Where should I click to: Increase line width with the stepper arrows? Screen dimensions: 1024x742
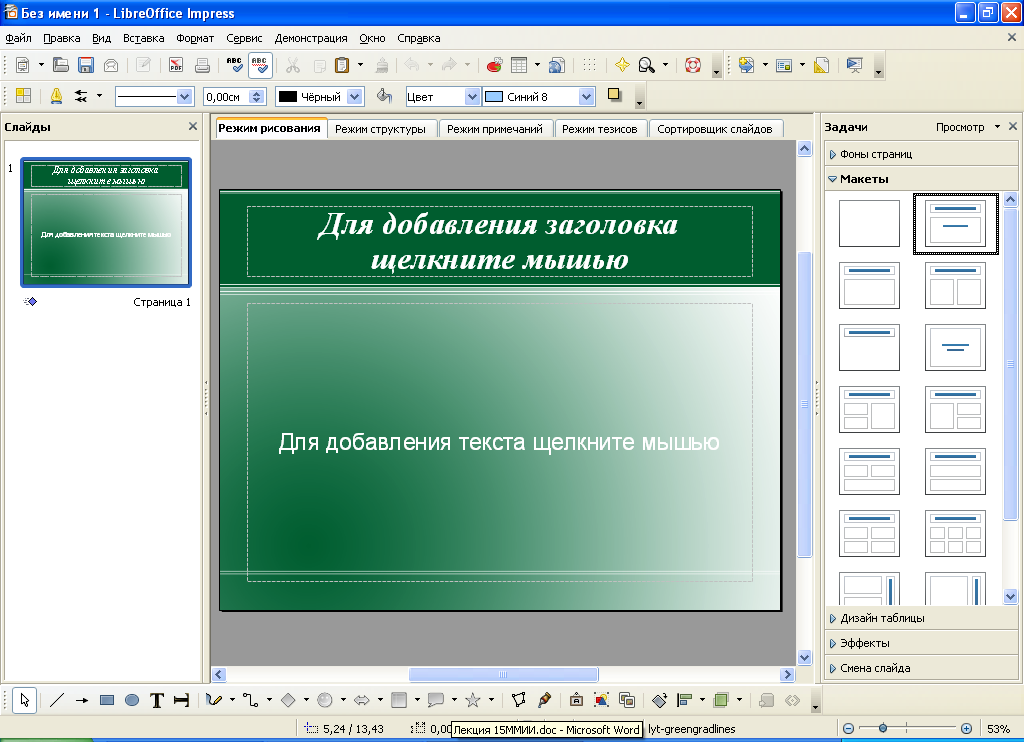click(x=257, y=93)
